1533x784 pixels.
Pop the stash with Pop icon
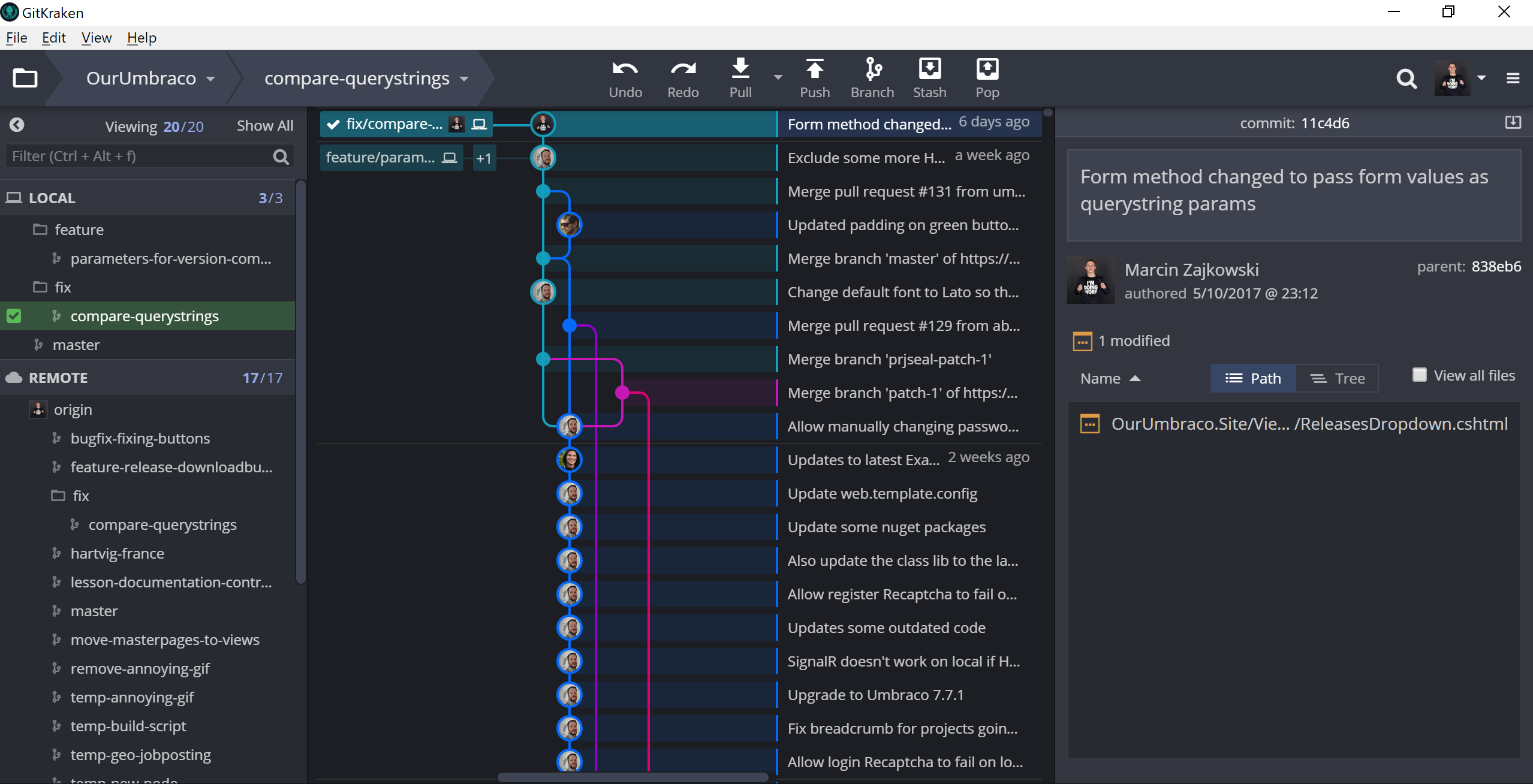pos(987,79)
